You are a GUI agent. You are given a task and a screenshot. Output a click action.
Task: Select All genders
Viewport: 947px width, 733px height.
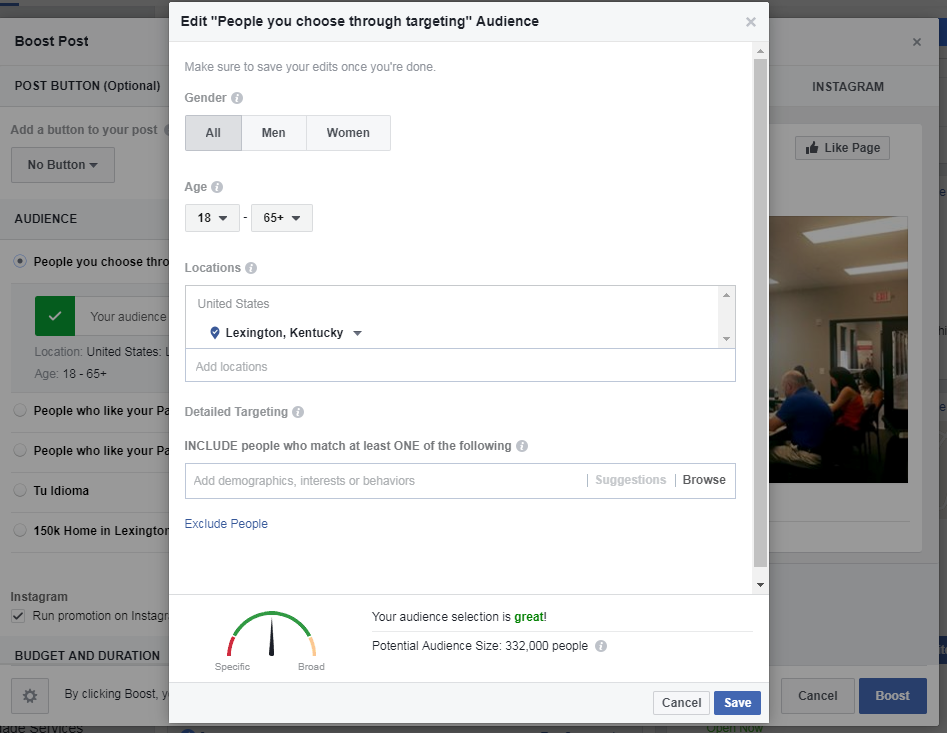pyautogui.click(x=213, y=133)
